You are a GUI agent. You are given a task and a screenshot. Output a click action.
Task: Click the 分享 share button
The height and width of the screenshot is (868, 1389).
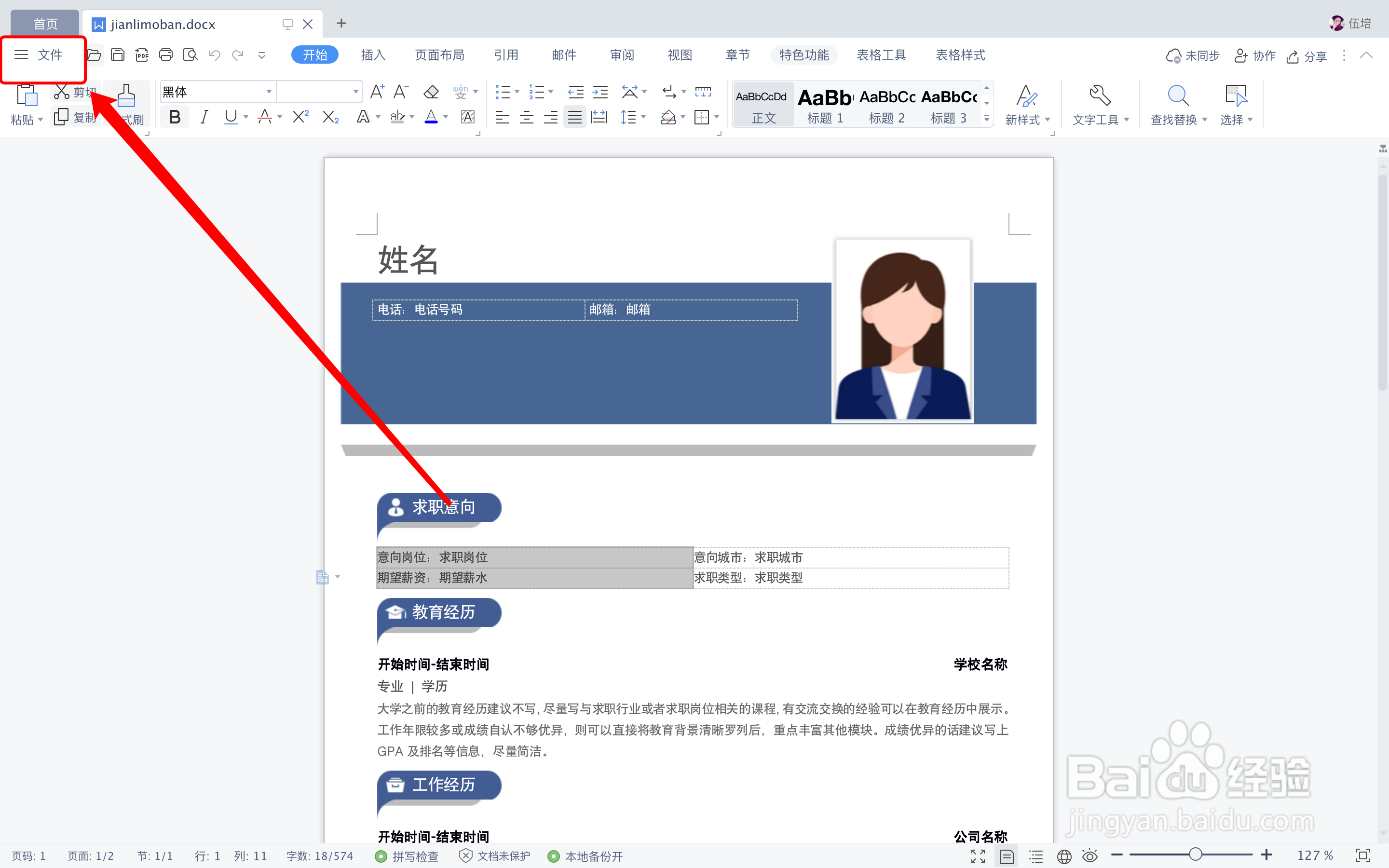pyautogui.click(x=1307, y=56)
